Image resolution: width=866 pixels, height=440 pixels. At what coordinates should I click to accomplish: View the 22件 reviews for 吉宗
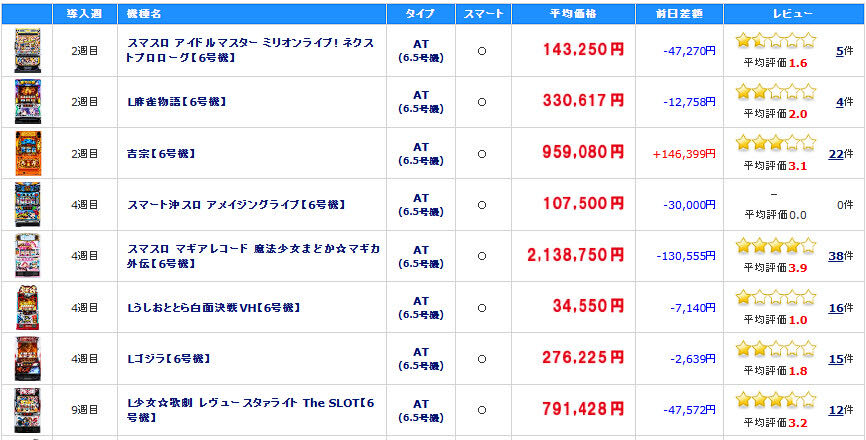pos(836,154)
